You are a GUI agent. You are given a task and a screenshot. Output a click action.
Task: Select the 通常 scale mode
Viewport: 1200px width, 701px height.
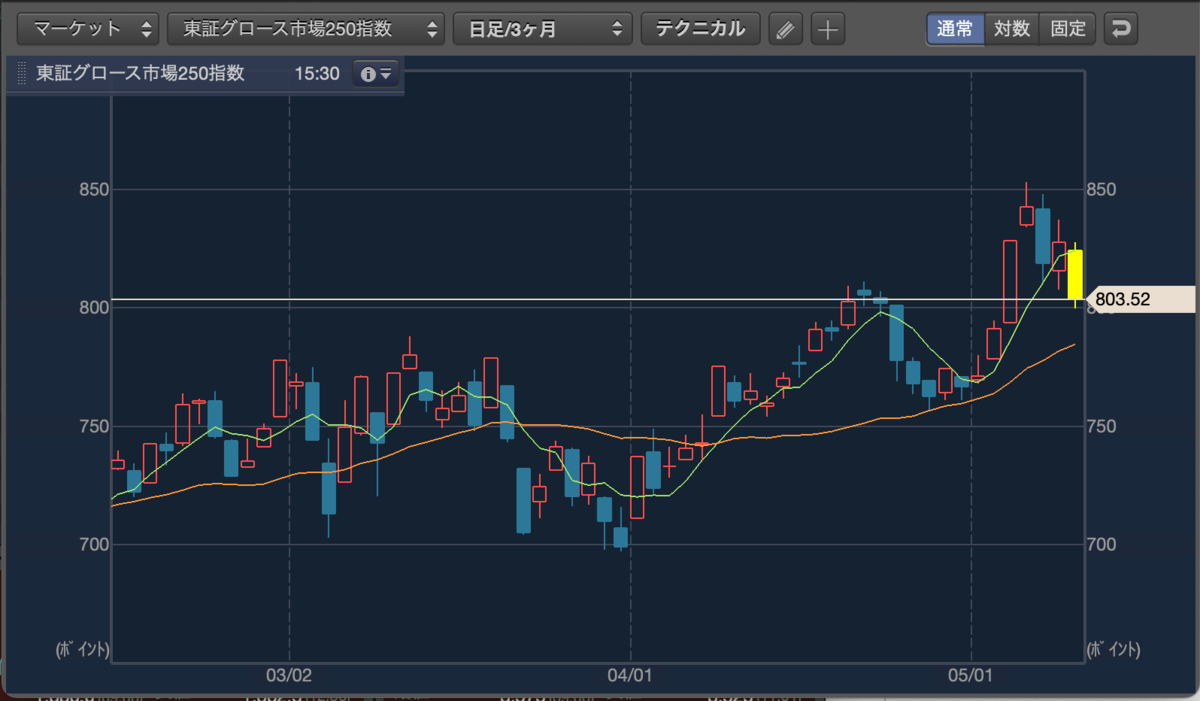click(x=955, y=29)
